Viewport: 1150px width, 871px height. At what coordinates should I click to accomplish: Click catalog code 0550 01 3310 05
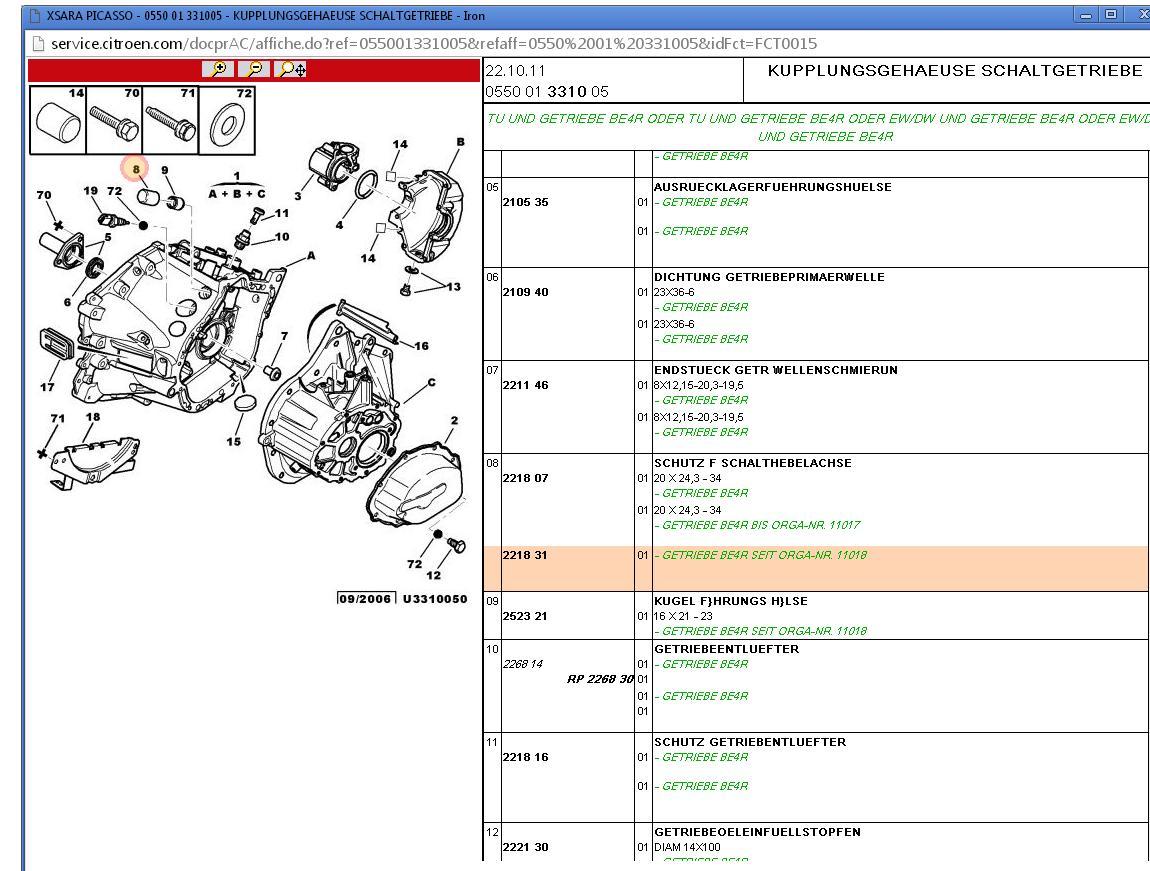coord(546,92)
